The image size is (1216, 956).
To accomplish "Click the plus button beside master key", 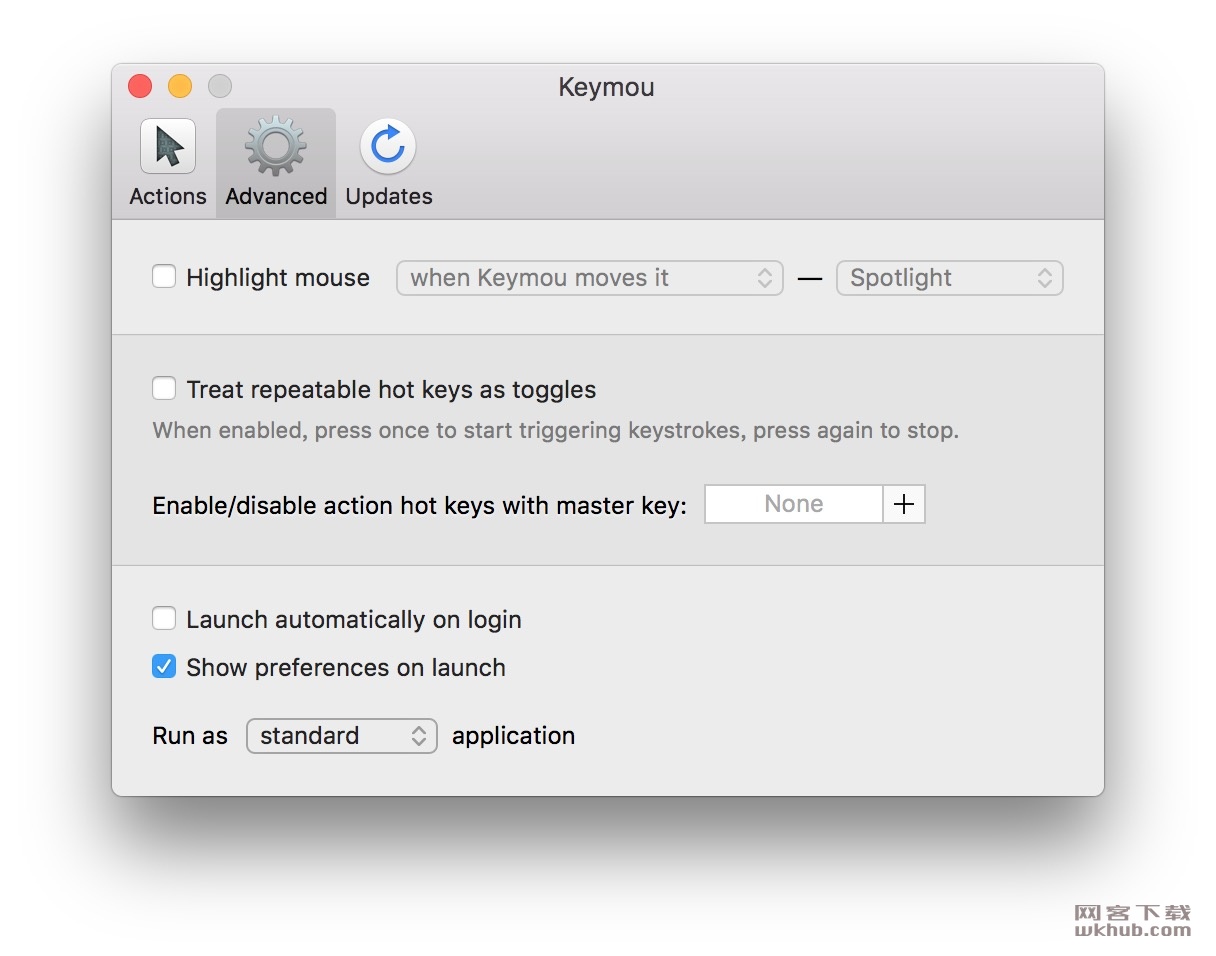I will tap(904, 504).
